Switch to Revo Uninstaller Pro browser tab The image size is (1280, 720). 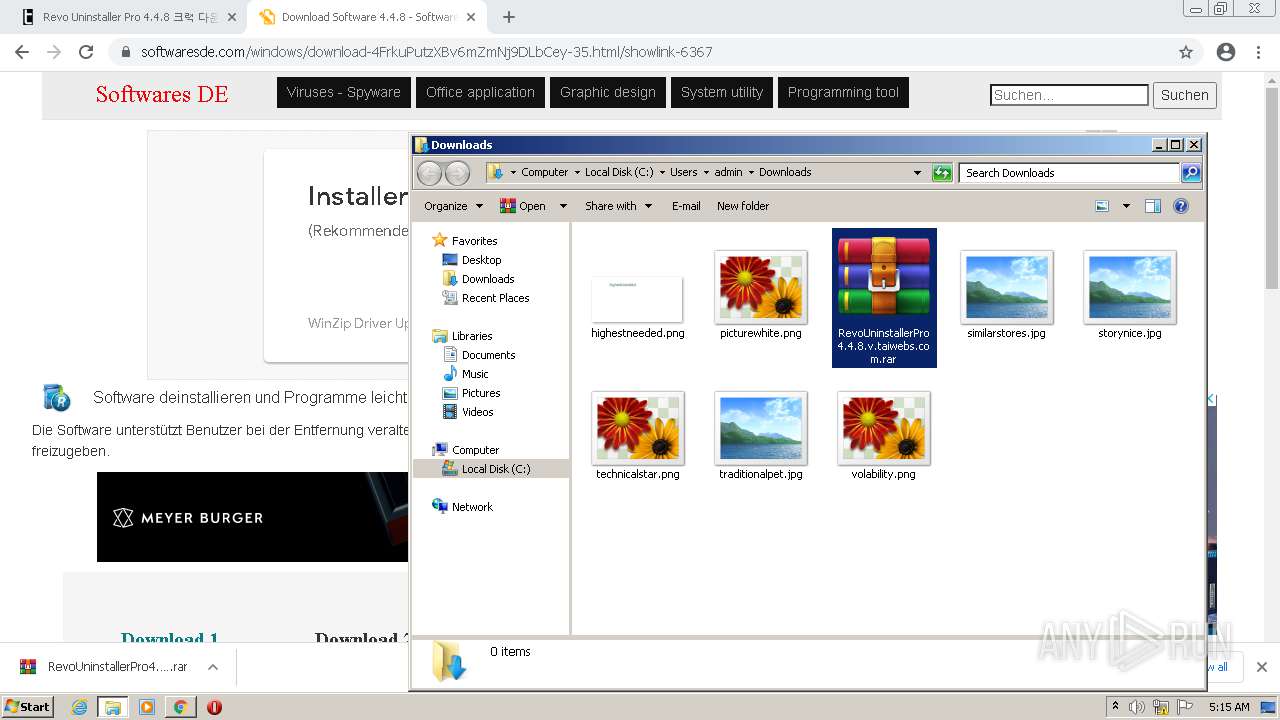pyautogui.click(x=128, y=17)
